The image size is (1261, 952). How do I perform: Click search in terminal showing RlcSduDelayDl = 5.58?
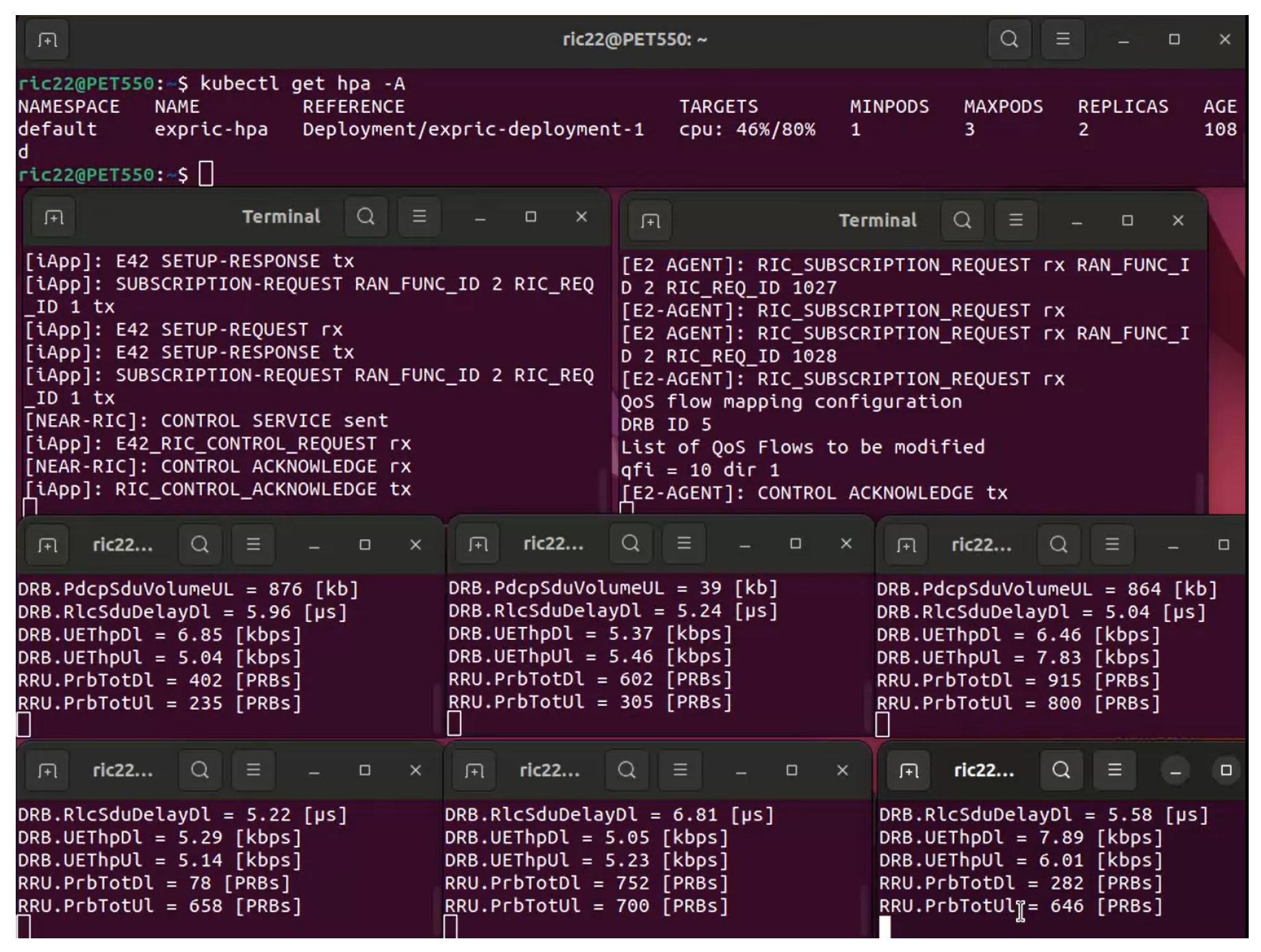pos(1060,771)
